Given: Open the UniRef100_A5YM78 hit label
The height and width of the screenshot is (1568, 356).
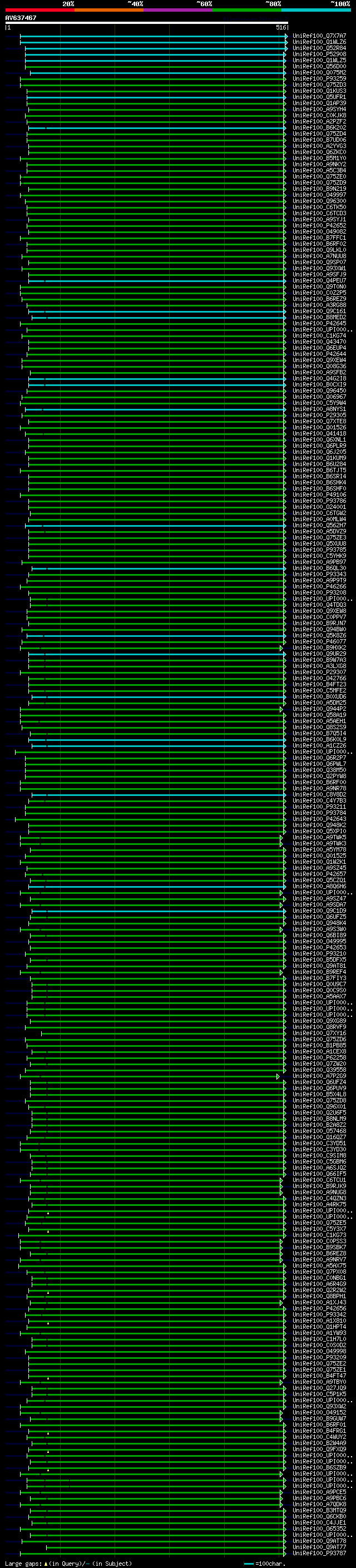Looking at the screenshot, I should [319, 849].
